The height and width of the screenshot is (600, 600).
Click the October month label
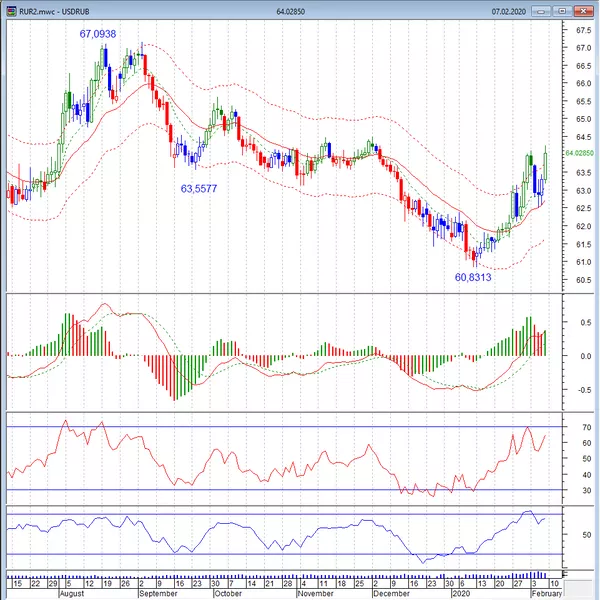(x=228, y=593)
